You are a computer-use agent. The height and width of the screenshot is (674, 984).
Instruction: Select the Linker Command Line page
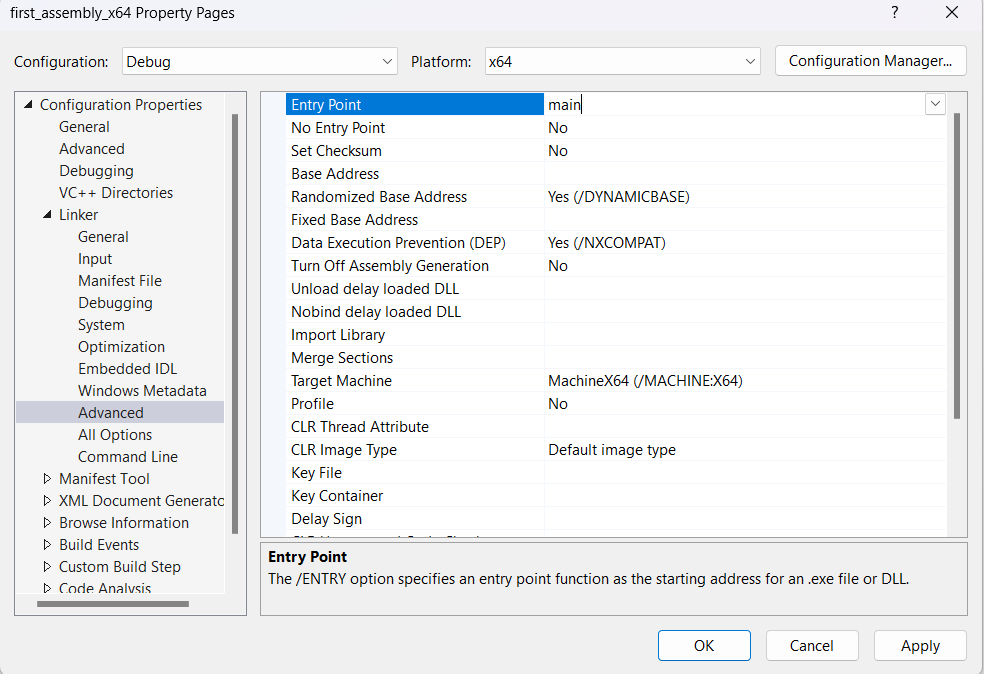coord(127,457)
